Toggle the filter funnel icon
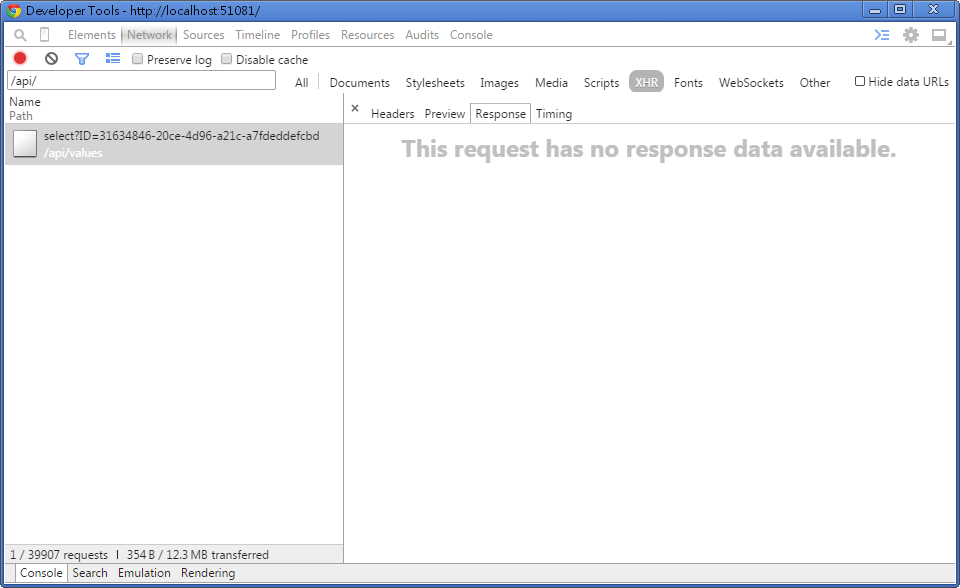The width and height of the screenshot is (960, 588). pyautogui.click(x=81, y=59)
